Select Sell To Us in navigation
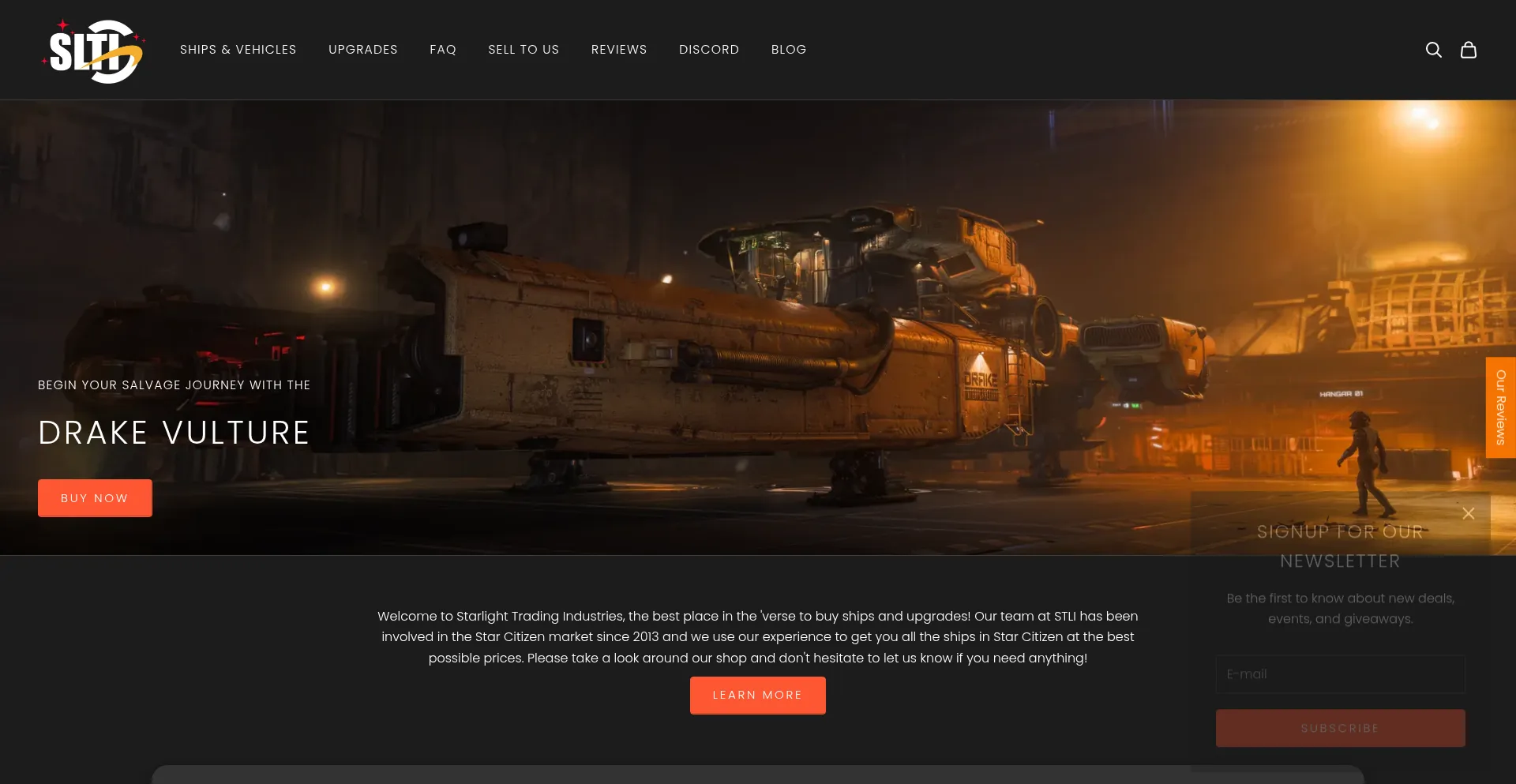Screen dimensions: 1516x784 click(523, 50)
